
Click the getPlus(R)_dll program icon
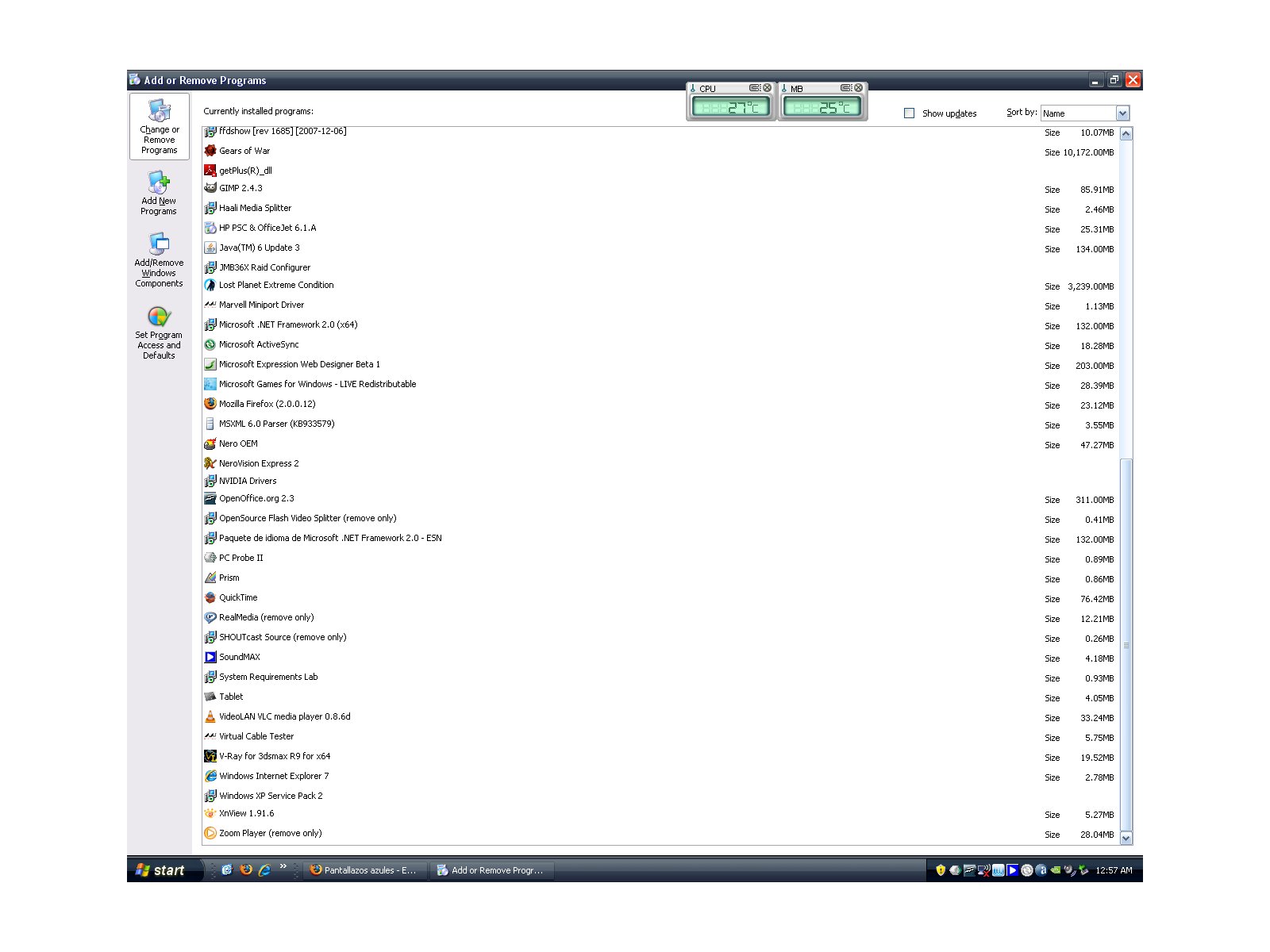pyautogui.click(x=210, y=171)
